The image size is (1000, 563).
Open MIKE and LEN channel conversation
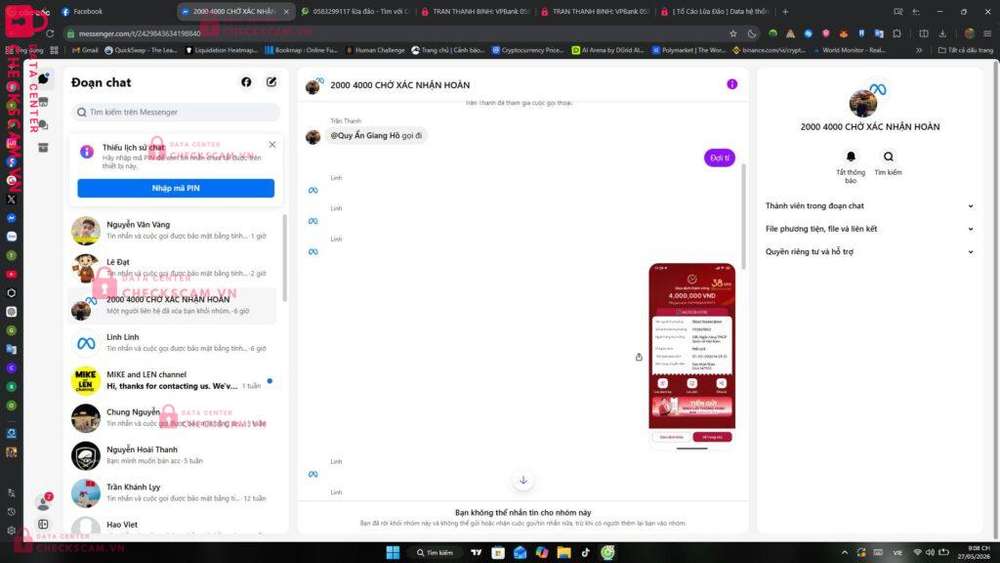pos(173,381)
